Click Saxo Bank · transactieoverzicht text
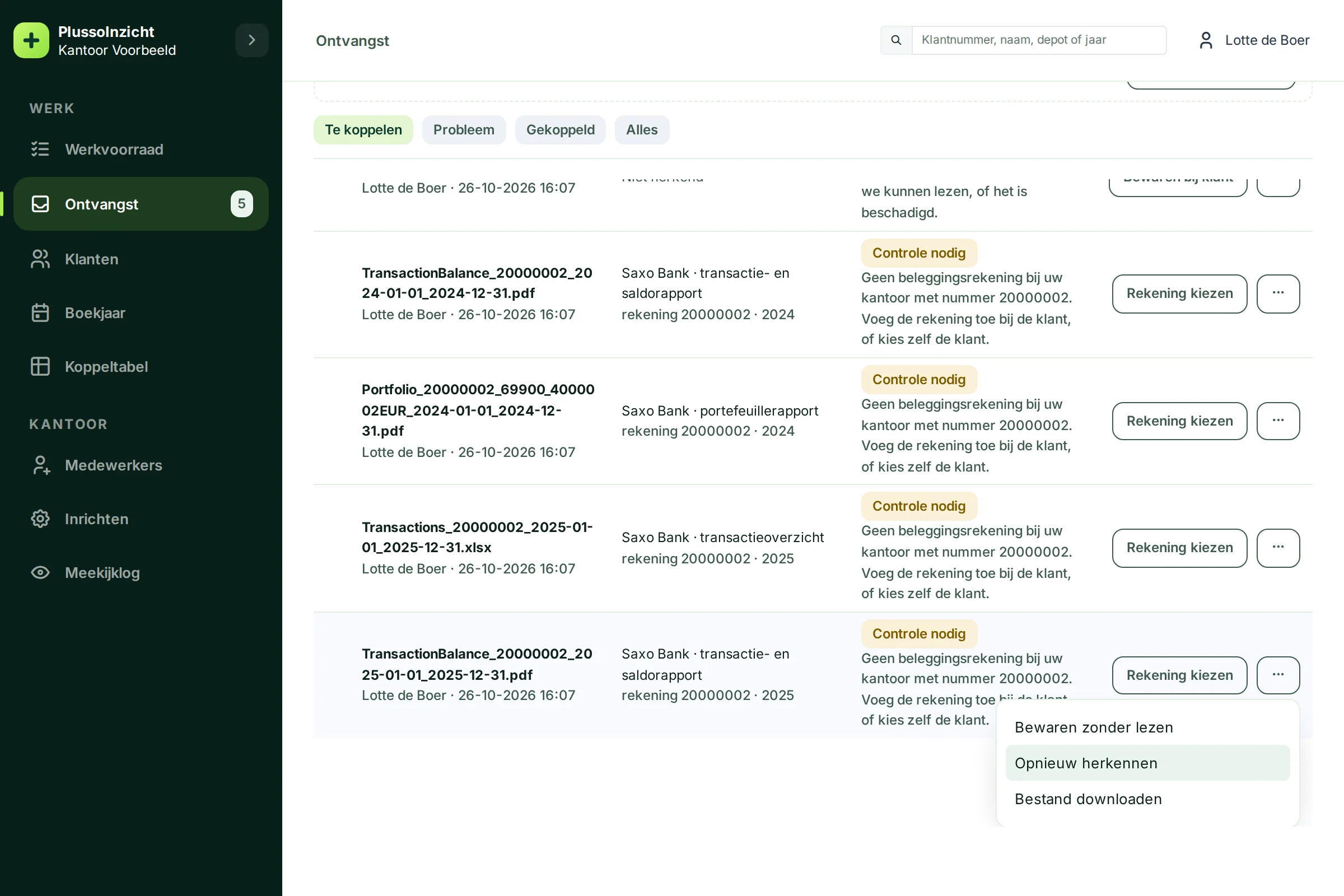1344x896 pixels. [722, 538]
